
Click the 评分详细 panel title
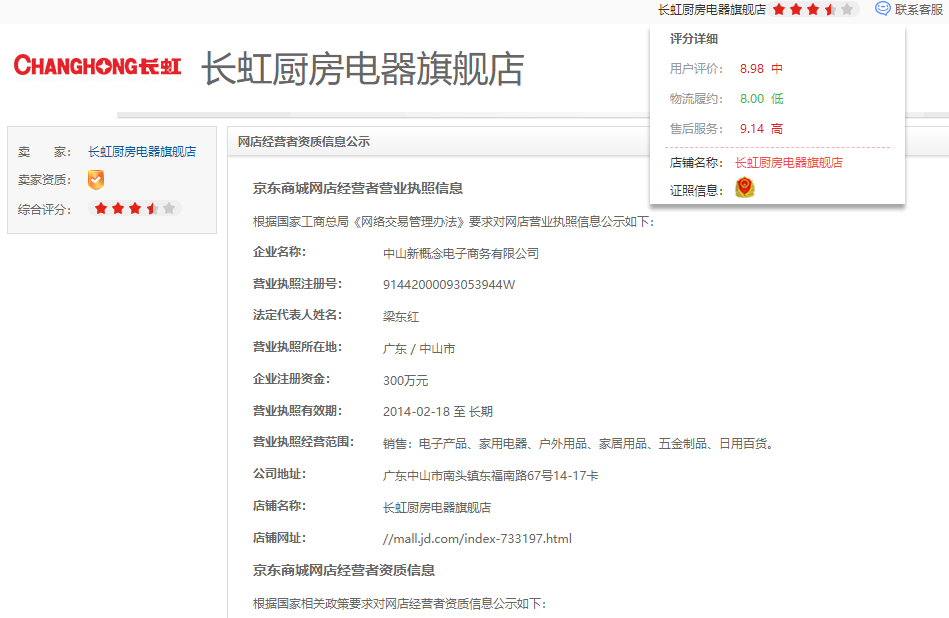pos(694,38)
